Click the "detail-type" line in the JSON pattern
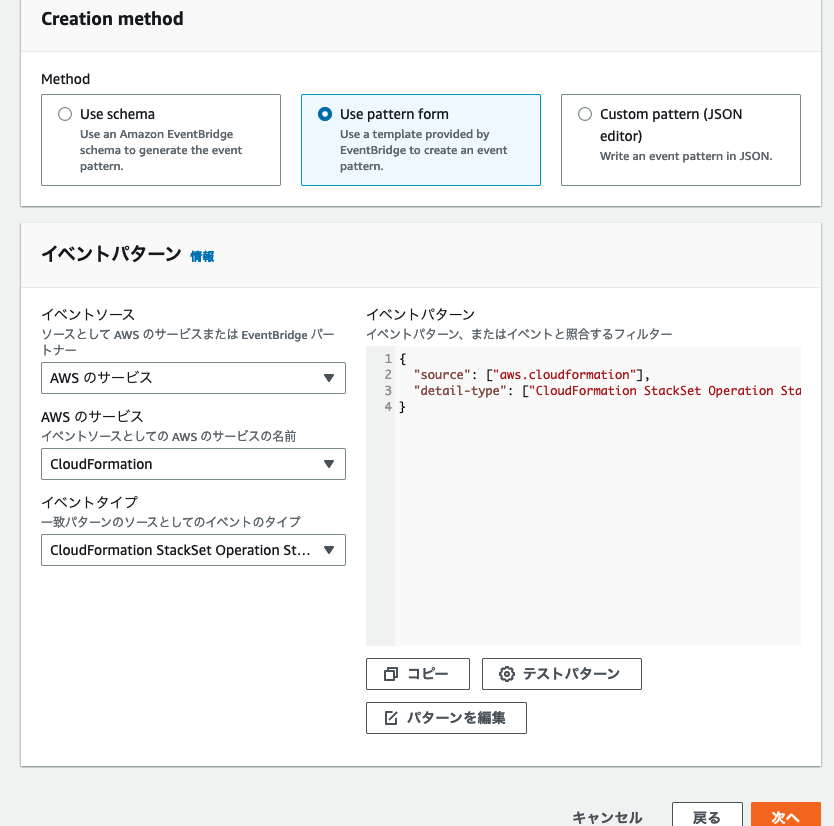Image resolution: width=834 pixels, height=826 pixels. (607, 390)
